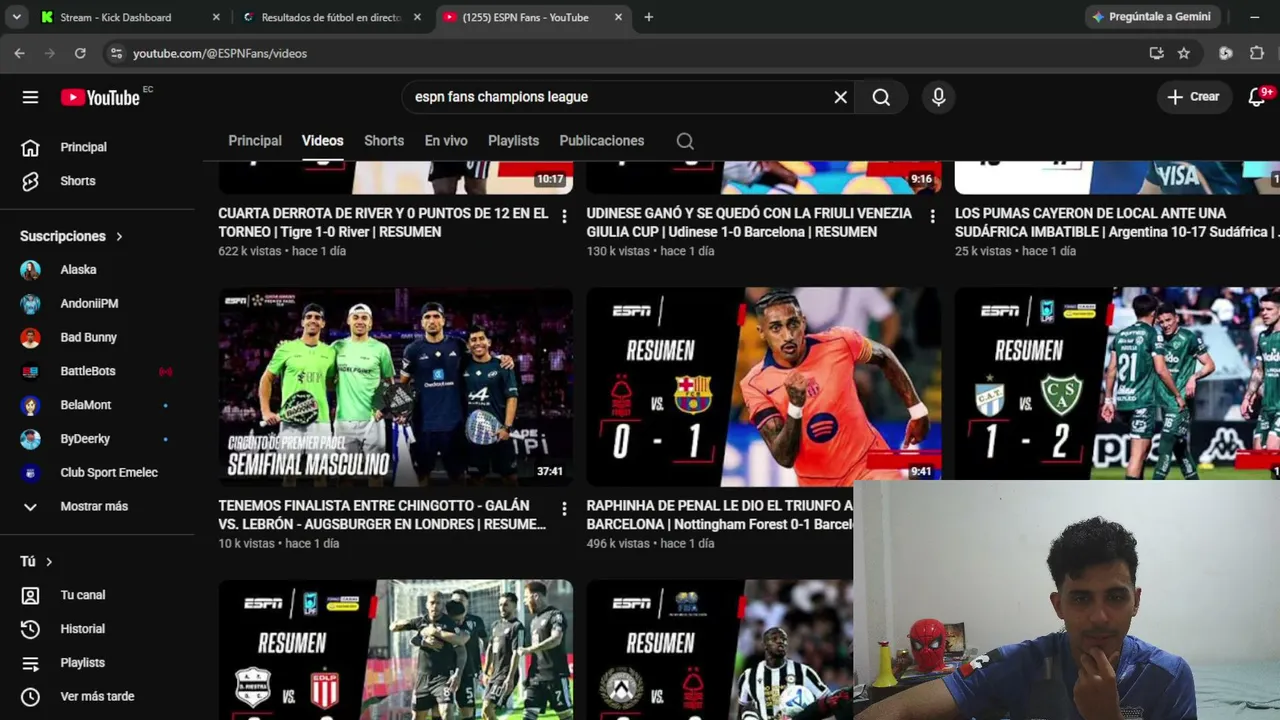Play the 1-2 Resumen thumbnail with green players

[1117, 384]
